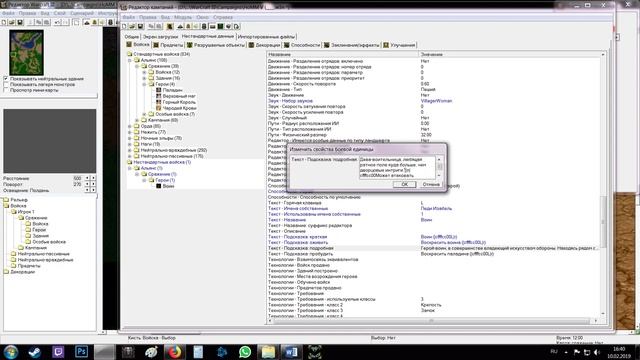Screen dimensions: 640x360
Task: Open Улучшения object tab
Action: (399, 45)
